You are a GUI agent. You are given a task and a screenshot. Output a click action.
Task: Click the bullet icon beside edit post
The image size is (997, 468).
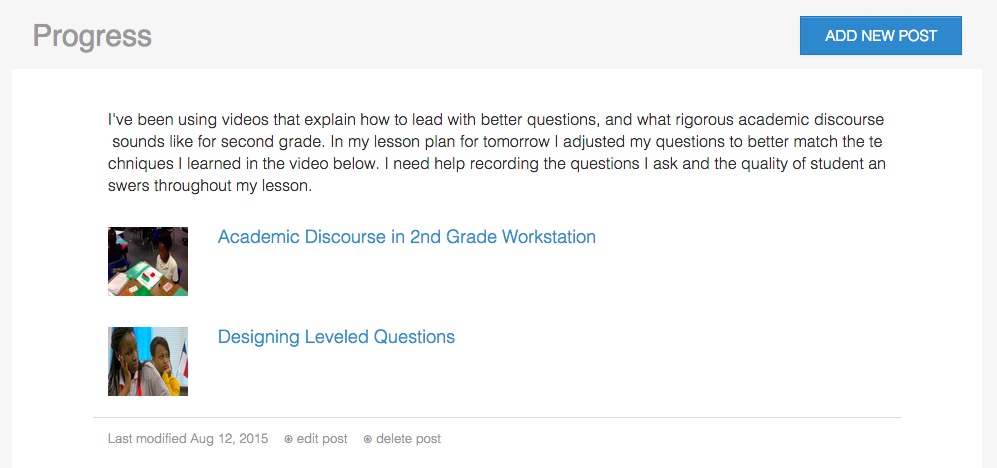click(x=288, y=439)
